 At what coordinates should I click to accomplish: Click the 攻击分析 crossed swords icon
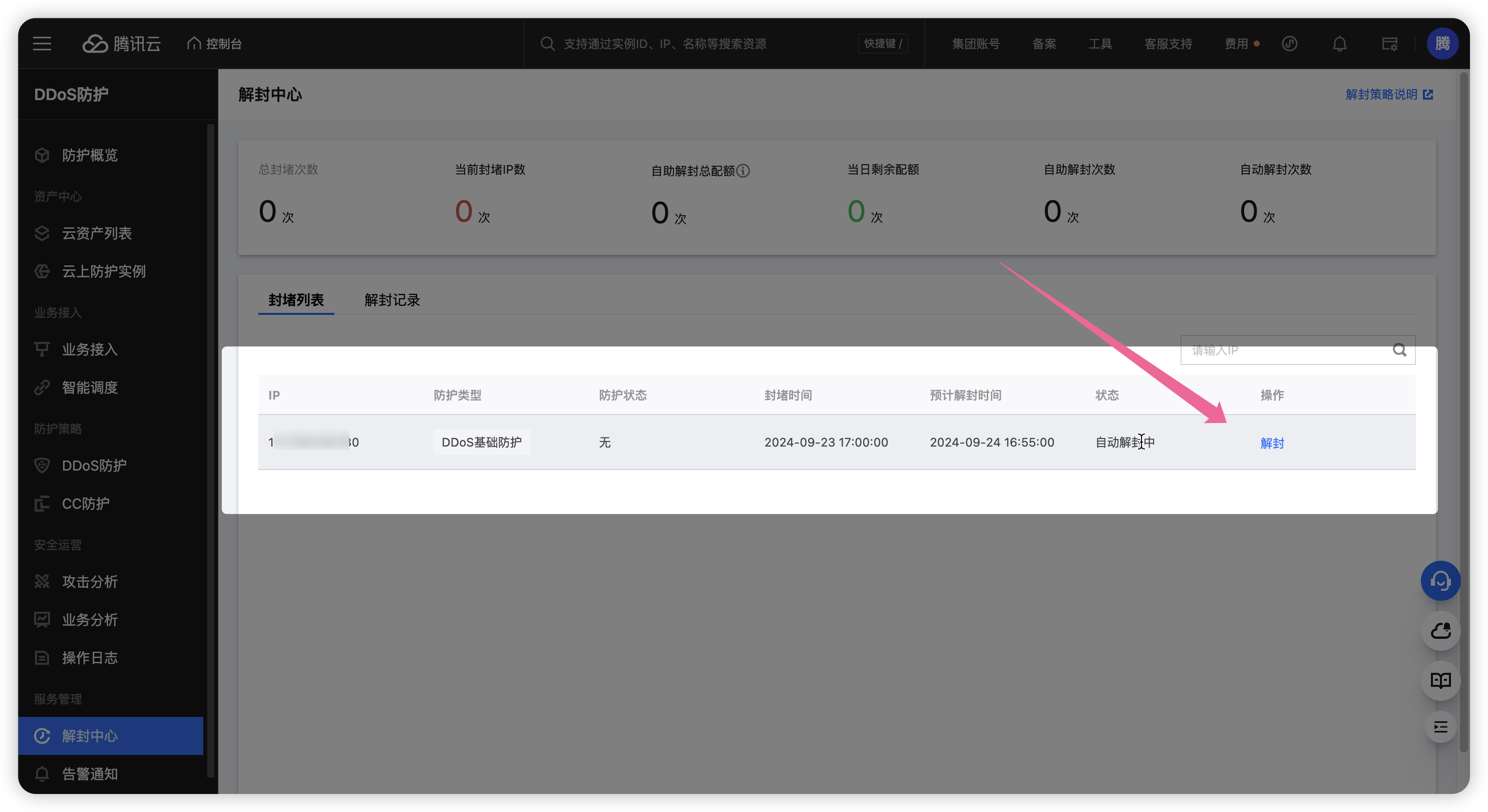pyautogui.click(x=42, y=582)
